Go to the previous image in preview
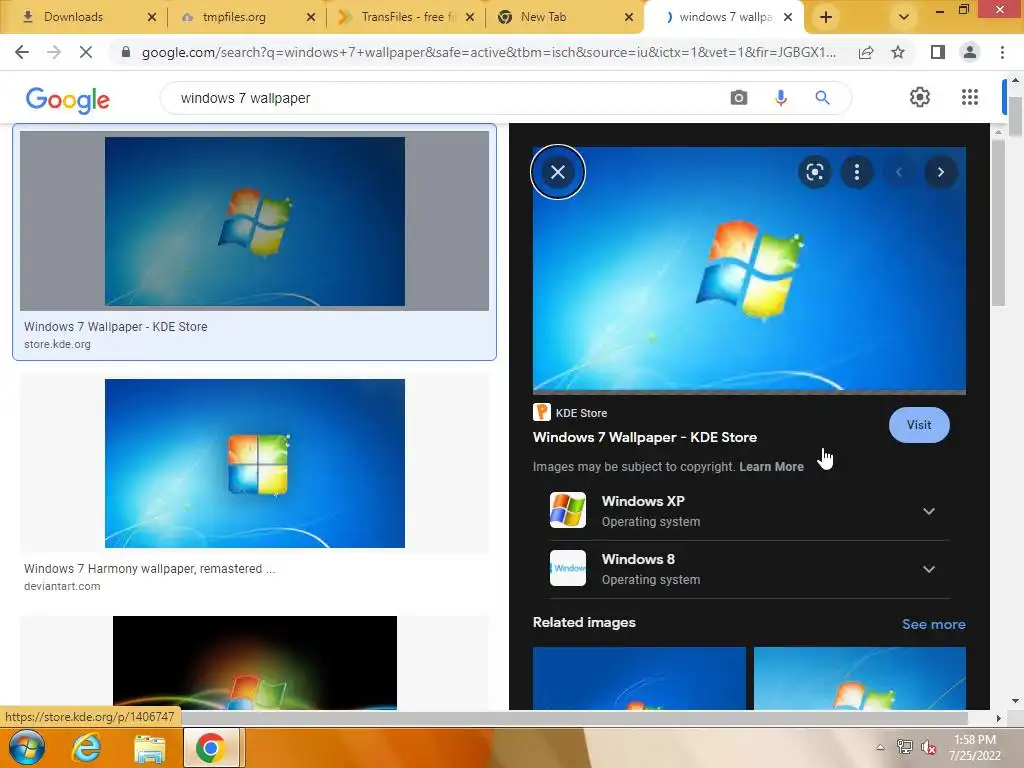This screenshot has height=768, width=1024. click(899, 172)
